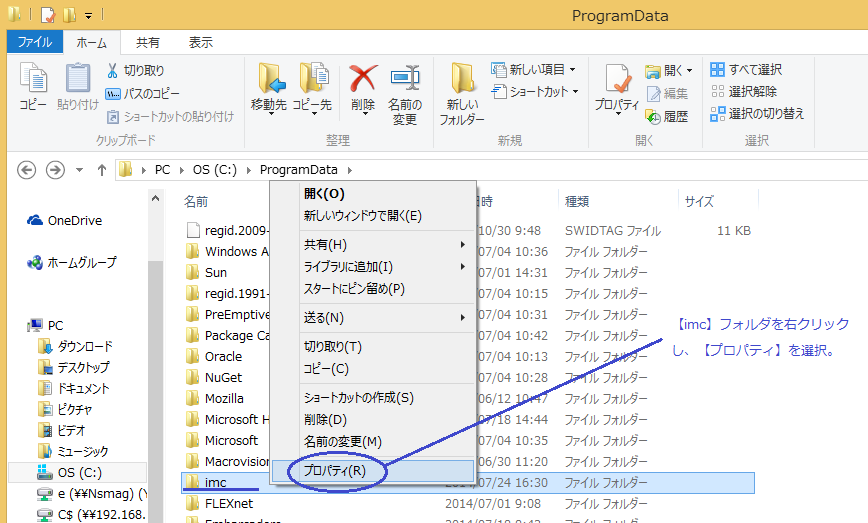Click the 新しいフォルダー (New folder) icon
The image size is (868, 523).
[461, 78]
